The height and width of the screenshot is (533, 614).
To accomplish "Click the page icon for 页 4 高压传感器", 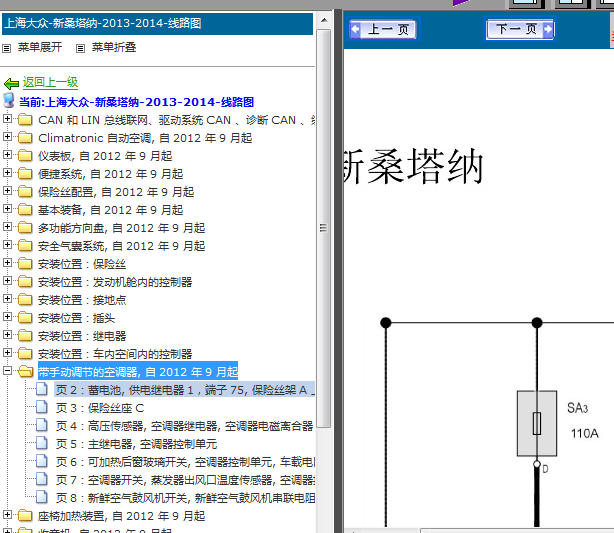I will [x=42, y=425].
